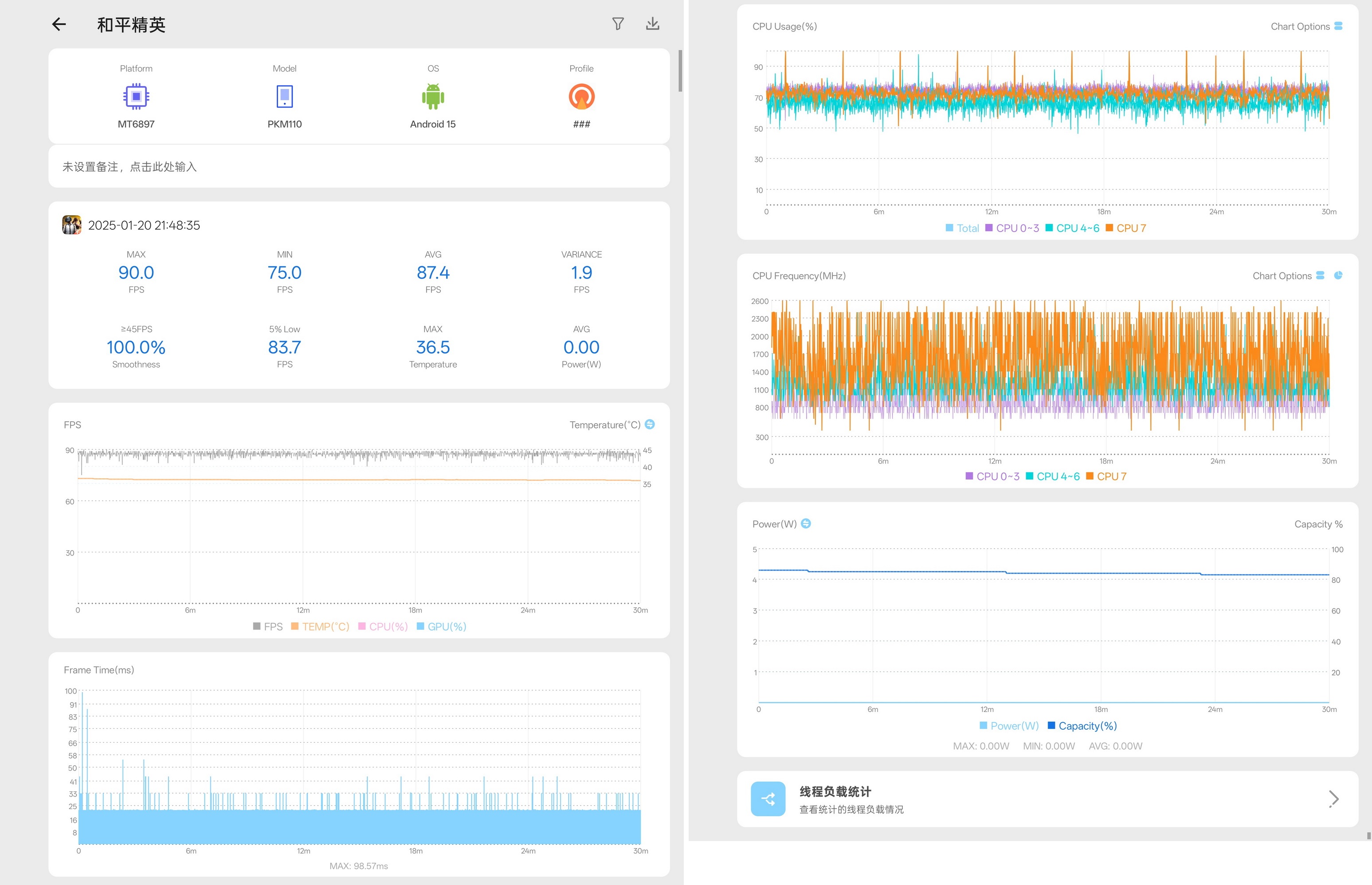This screenshot has width=1372, height=885.
Task: Select the 2025-01-20 21:48:35 timestamp
Action: [144, 225]
